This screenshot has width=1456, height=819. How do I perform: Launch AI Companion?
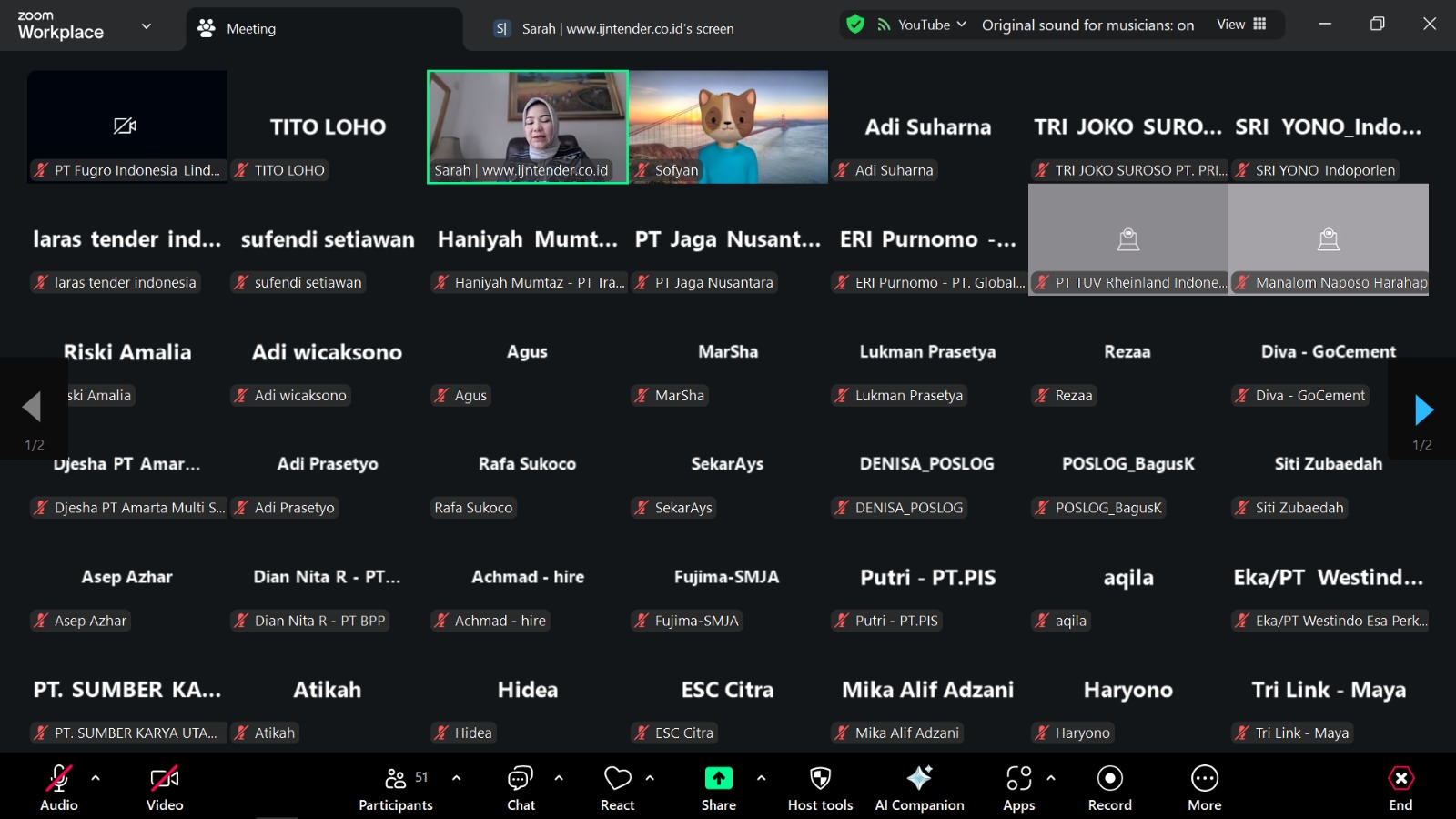919,788
